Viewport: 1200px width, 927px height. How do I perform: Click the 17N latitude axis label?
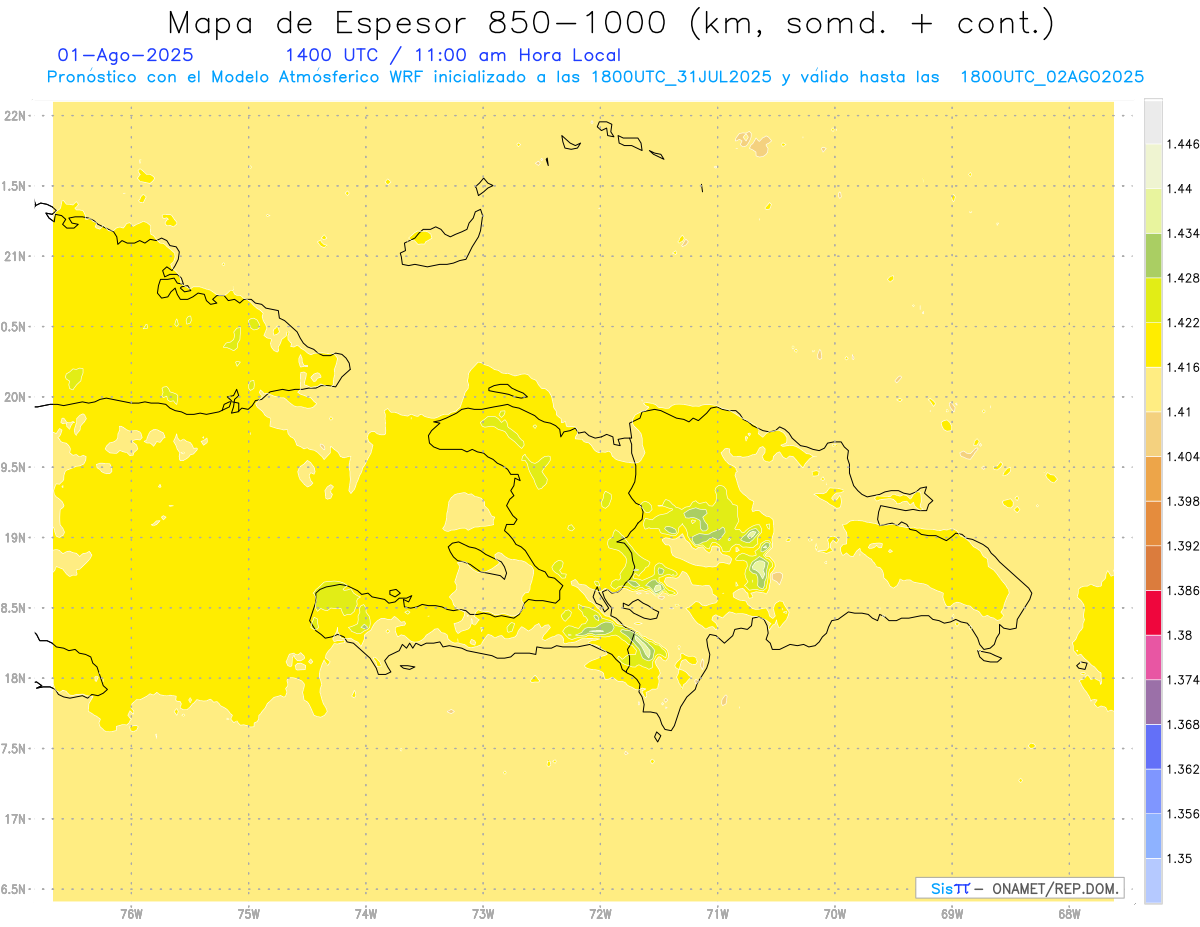pyautogui.click(x=15, y=819)
